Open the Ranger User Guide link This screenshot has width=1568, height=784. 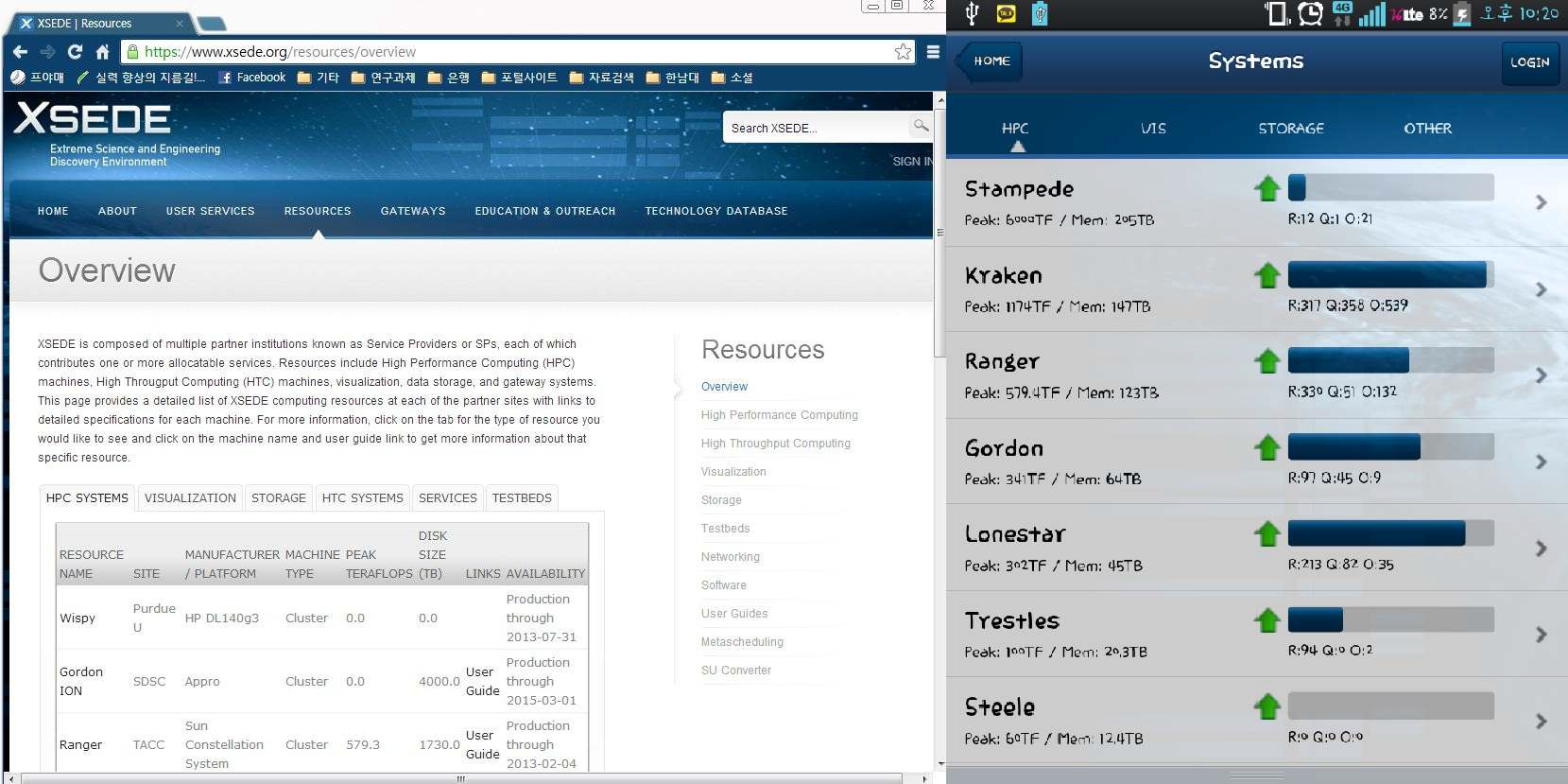pyautogui.click(x=482, y=745)
